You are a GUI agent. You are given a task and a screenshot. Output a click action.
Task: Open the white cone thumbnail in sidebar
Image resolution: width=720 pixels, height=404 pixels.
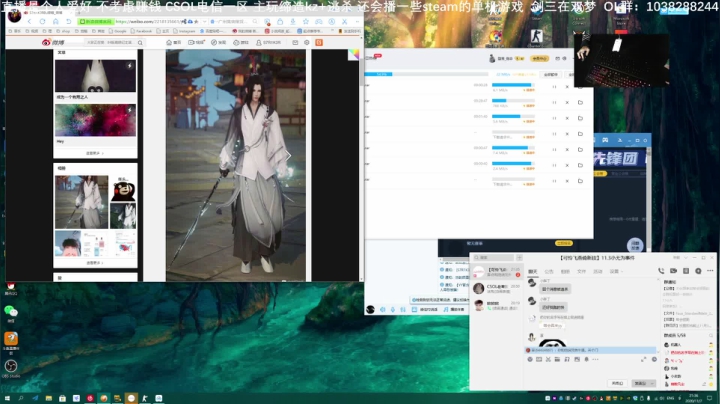(96, 76)
